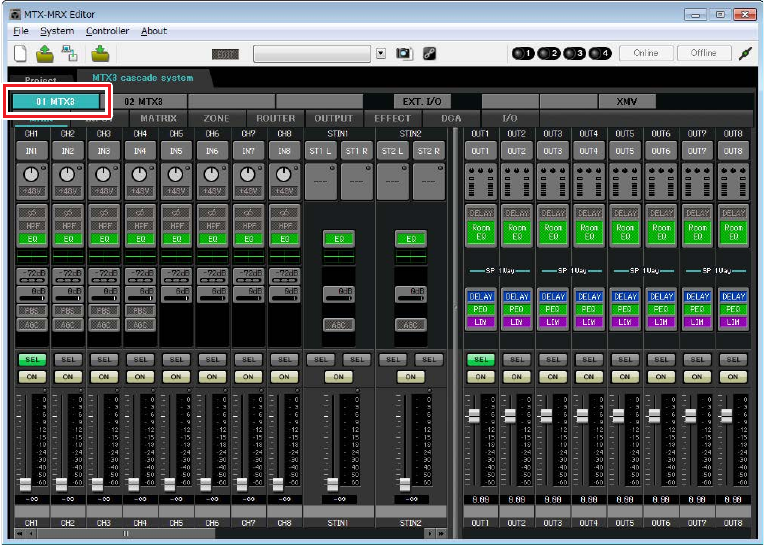The image size is (764, 545).
Task: Open CH3 HPF block
Action: coord(104,226)
